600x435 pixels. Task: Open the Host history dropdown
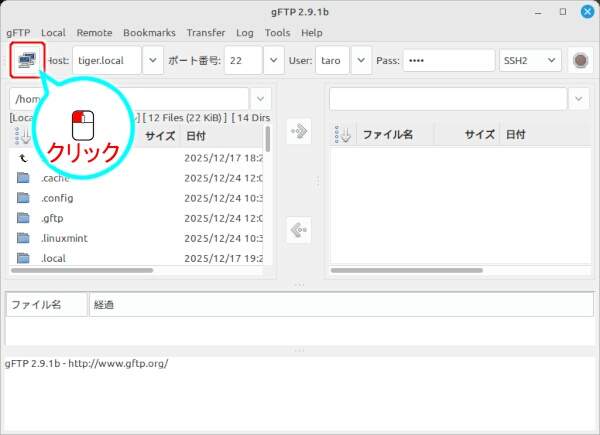pyautogui.click(x=153, y=60)
